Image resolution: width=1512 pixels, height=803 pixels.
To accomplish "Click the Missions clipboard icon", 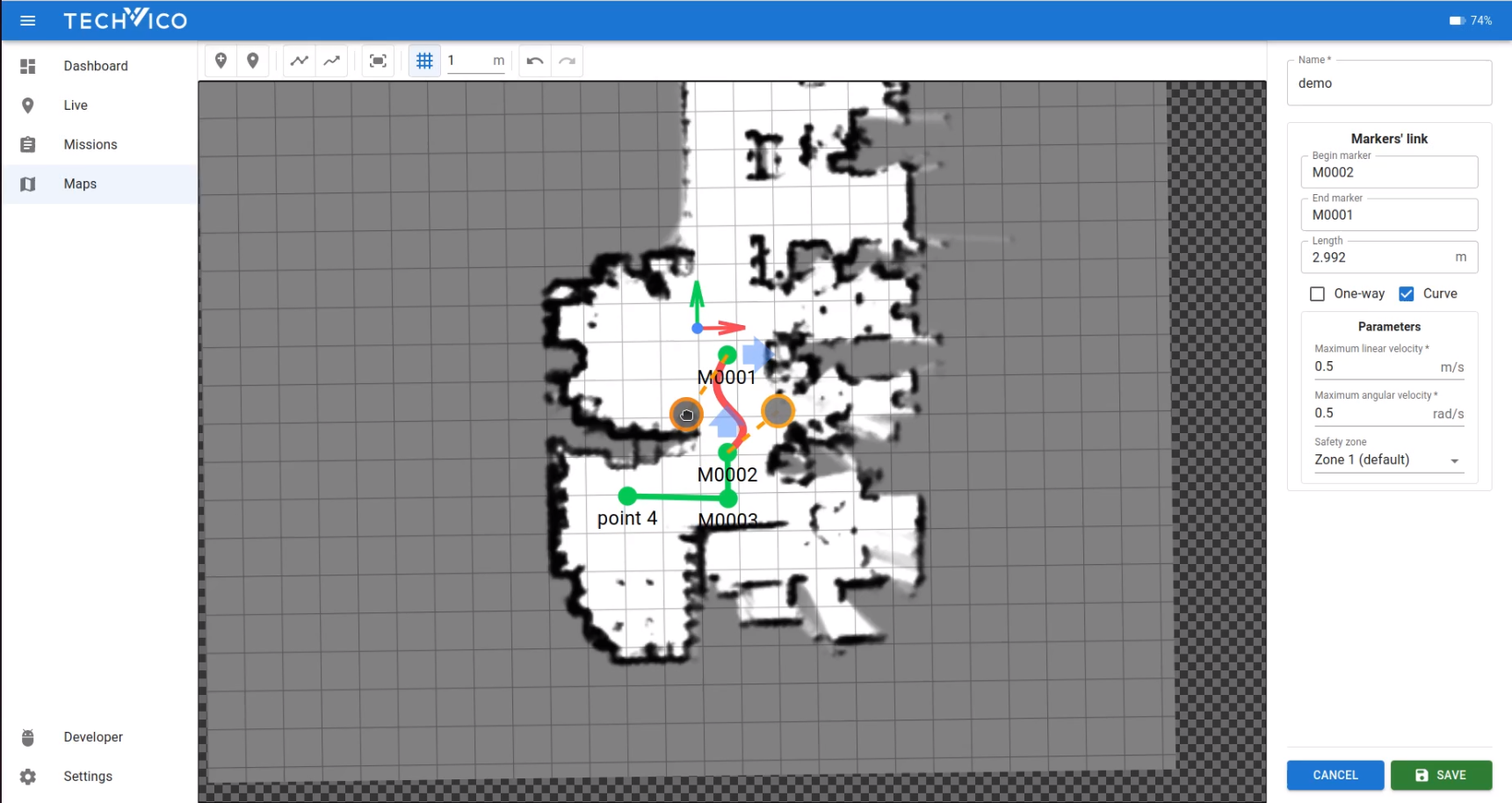I will tap(28, 144).
